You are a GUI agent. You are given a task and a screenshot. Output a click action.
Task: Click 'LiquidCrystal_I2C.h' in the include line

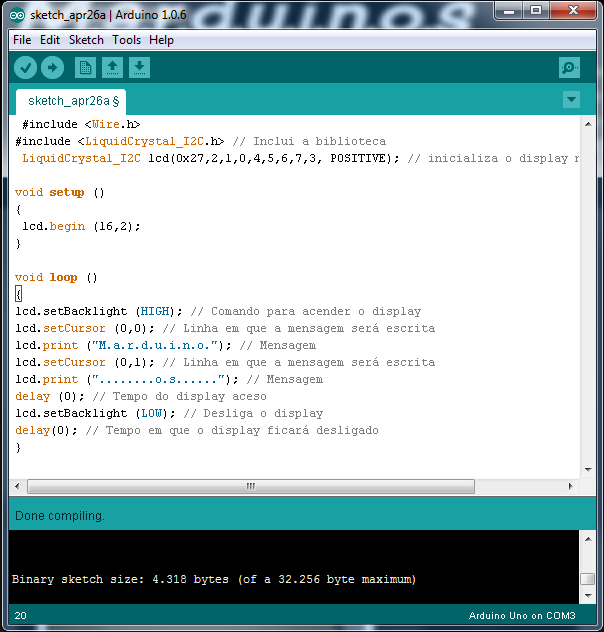click(154, 141)
